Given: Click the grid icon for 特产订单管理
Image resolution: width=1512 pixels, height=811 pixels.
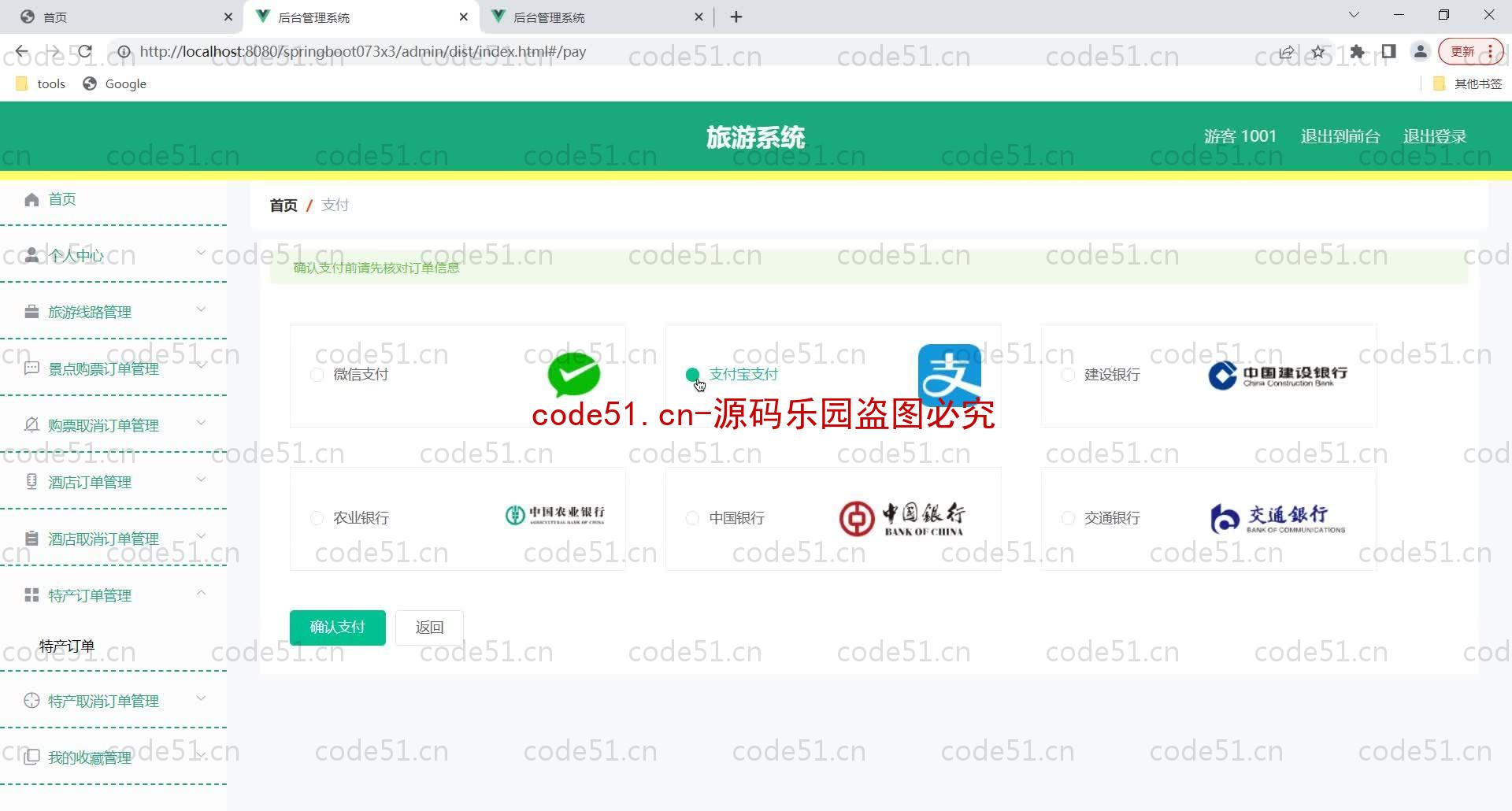Looking at the screenshot, I should (x=31, y=595).
